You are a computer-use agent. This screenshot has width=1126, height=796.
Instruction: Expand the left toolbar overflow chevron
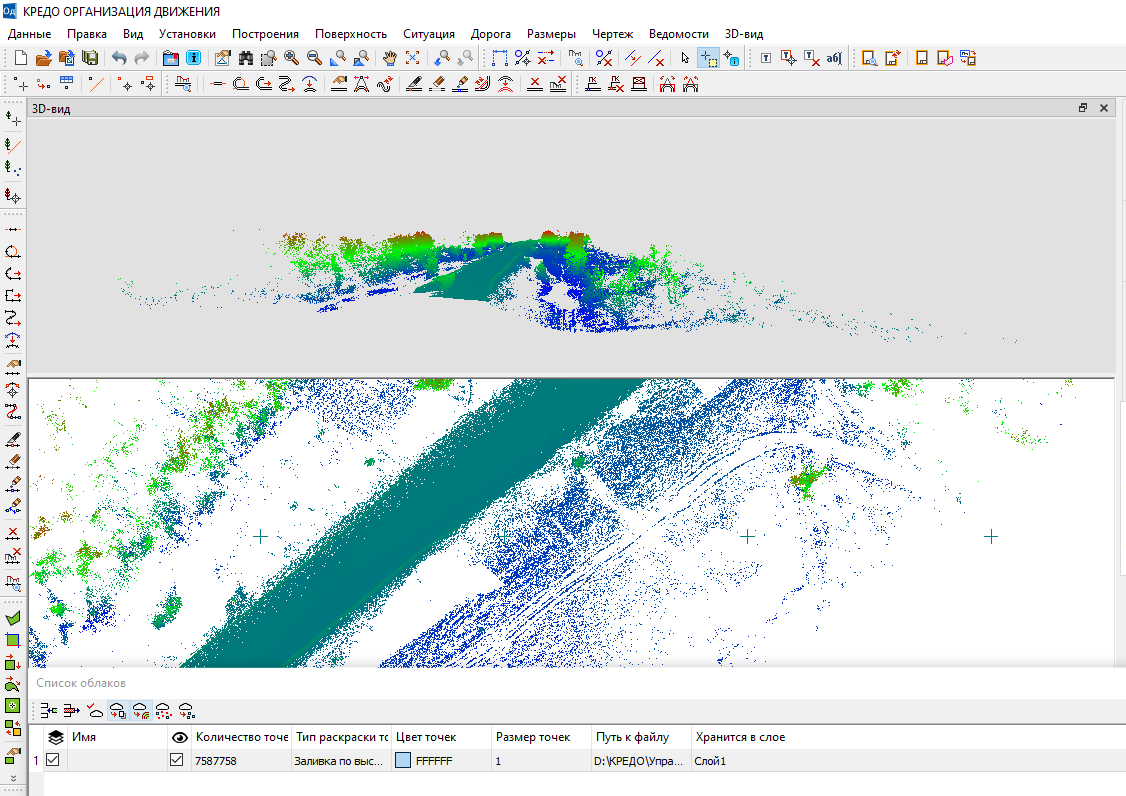point(13,777)
